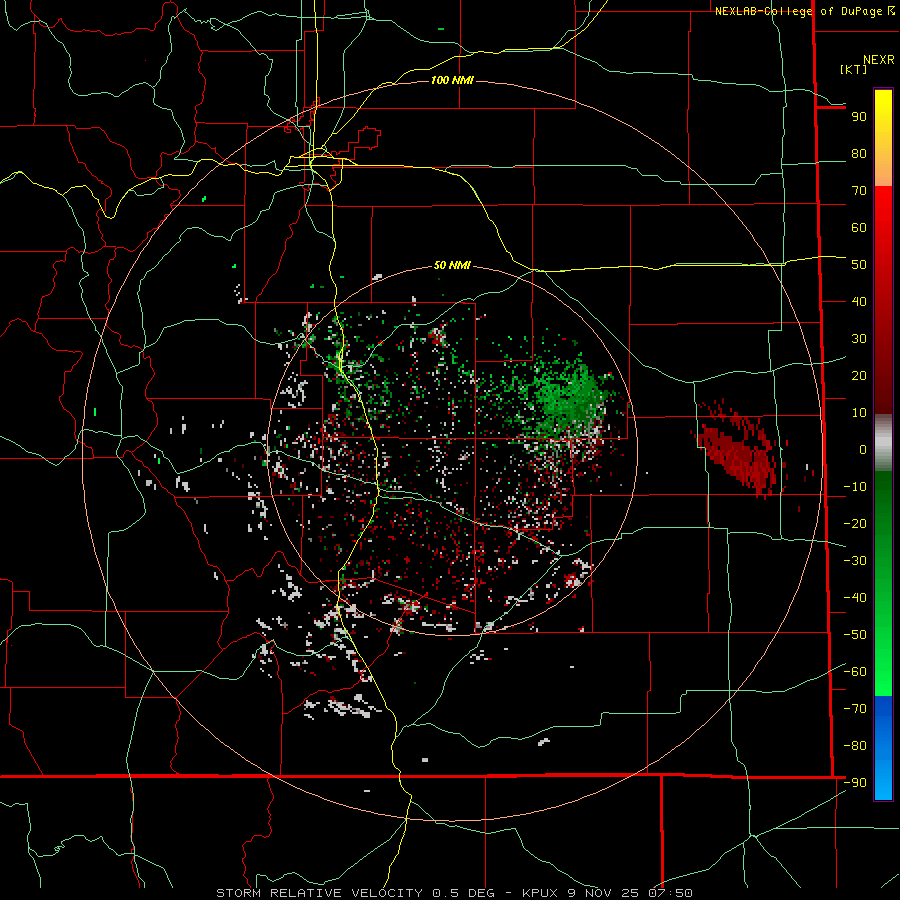Click the 0 value on the velocity scale
The image size is (900, 900).
click(863, 450)
